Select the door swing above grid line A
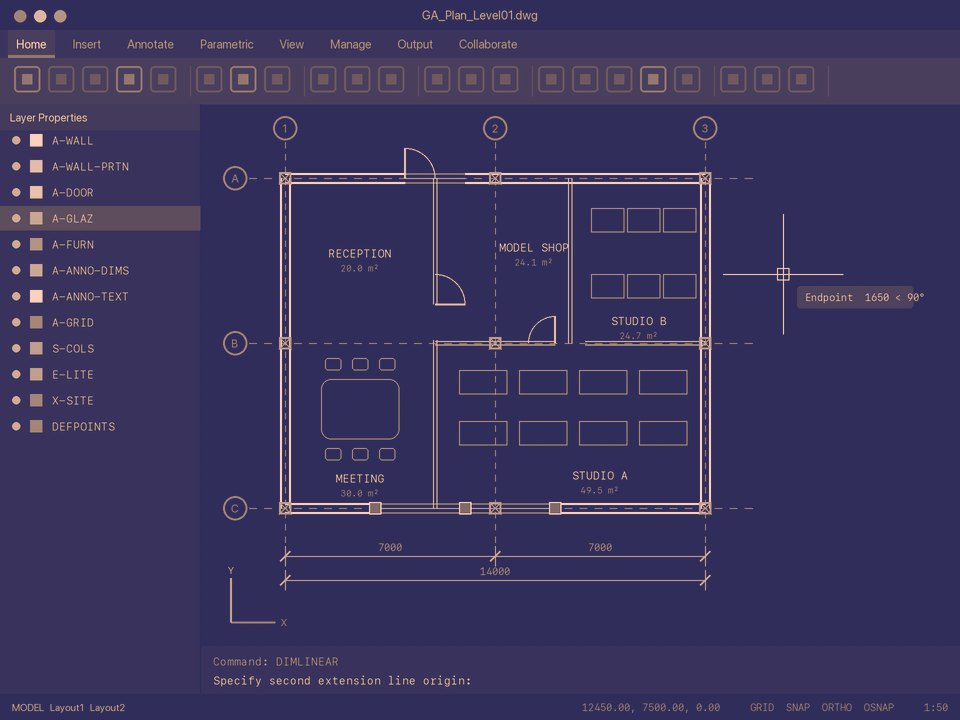Viewport: 960px width, 720px height. click(x=420, y=163)
